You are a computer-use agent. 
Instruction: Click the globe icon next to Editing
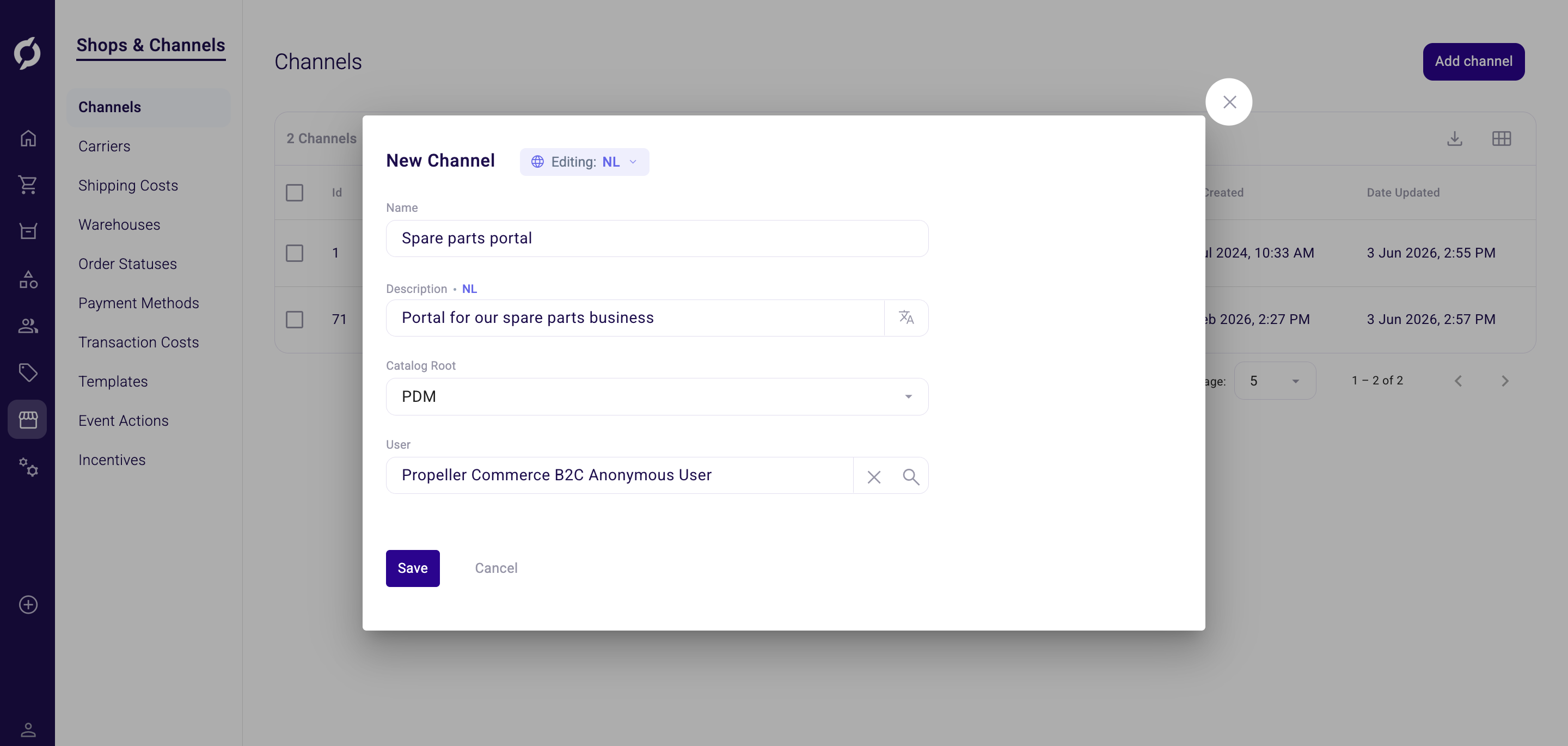(537, 162)
